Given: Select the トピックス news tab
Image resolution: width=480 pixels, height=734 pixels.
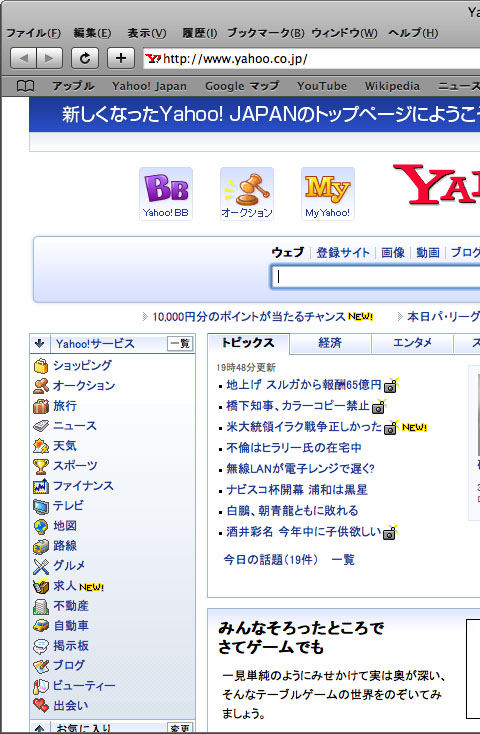Looking at the screenshot, I should tap(248, 343).
